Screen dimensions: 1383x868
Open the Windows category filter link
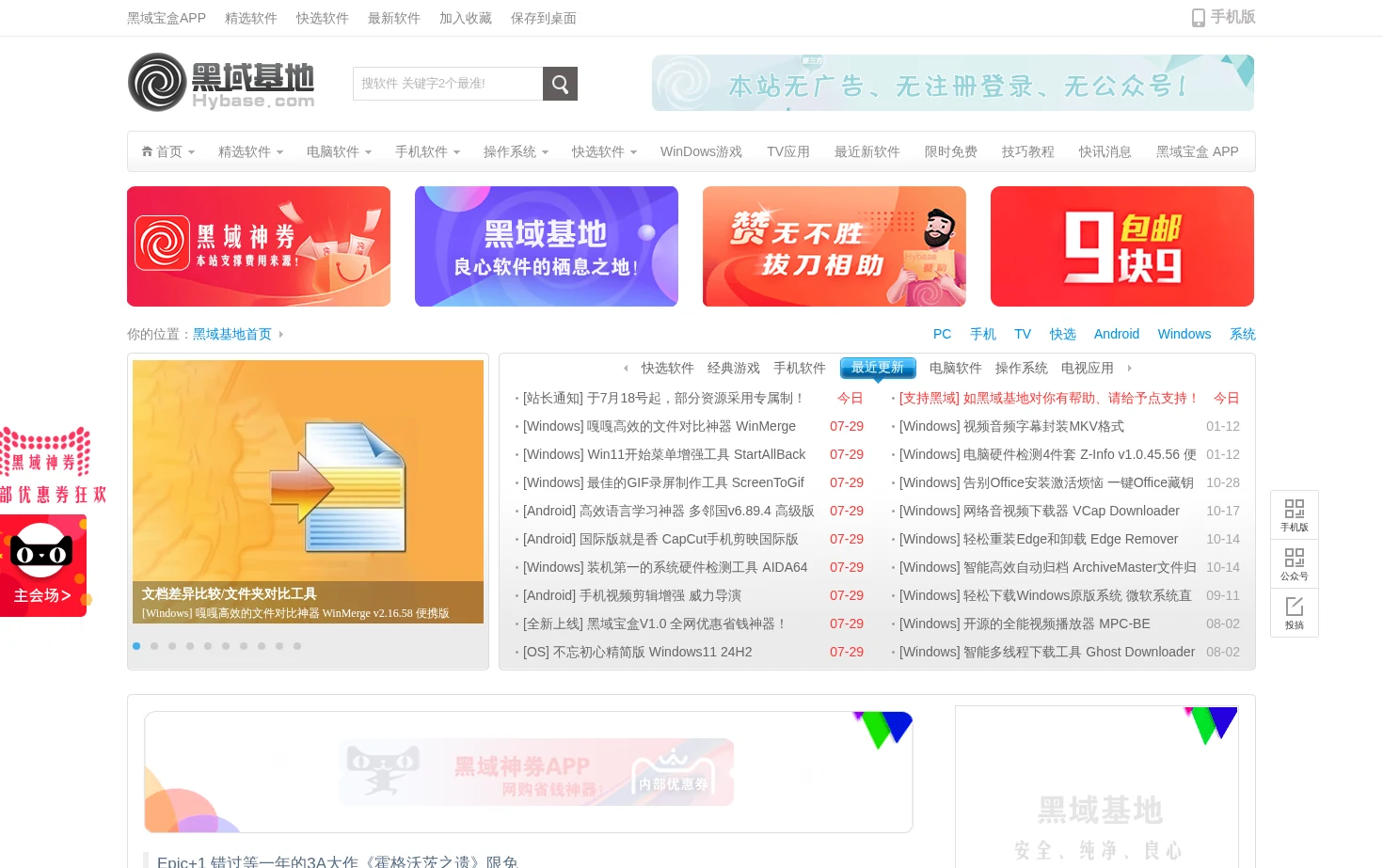(1184, 334)
